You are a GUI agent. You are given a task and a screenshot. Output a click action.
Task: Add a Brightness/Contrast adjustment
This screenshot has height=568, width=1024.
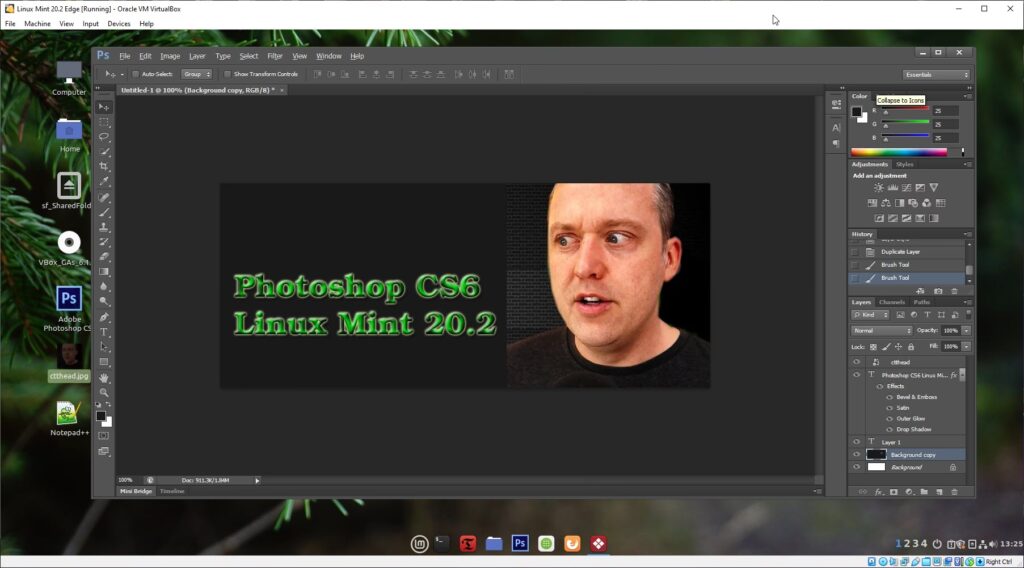coord(879,188)
